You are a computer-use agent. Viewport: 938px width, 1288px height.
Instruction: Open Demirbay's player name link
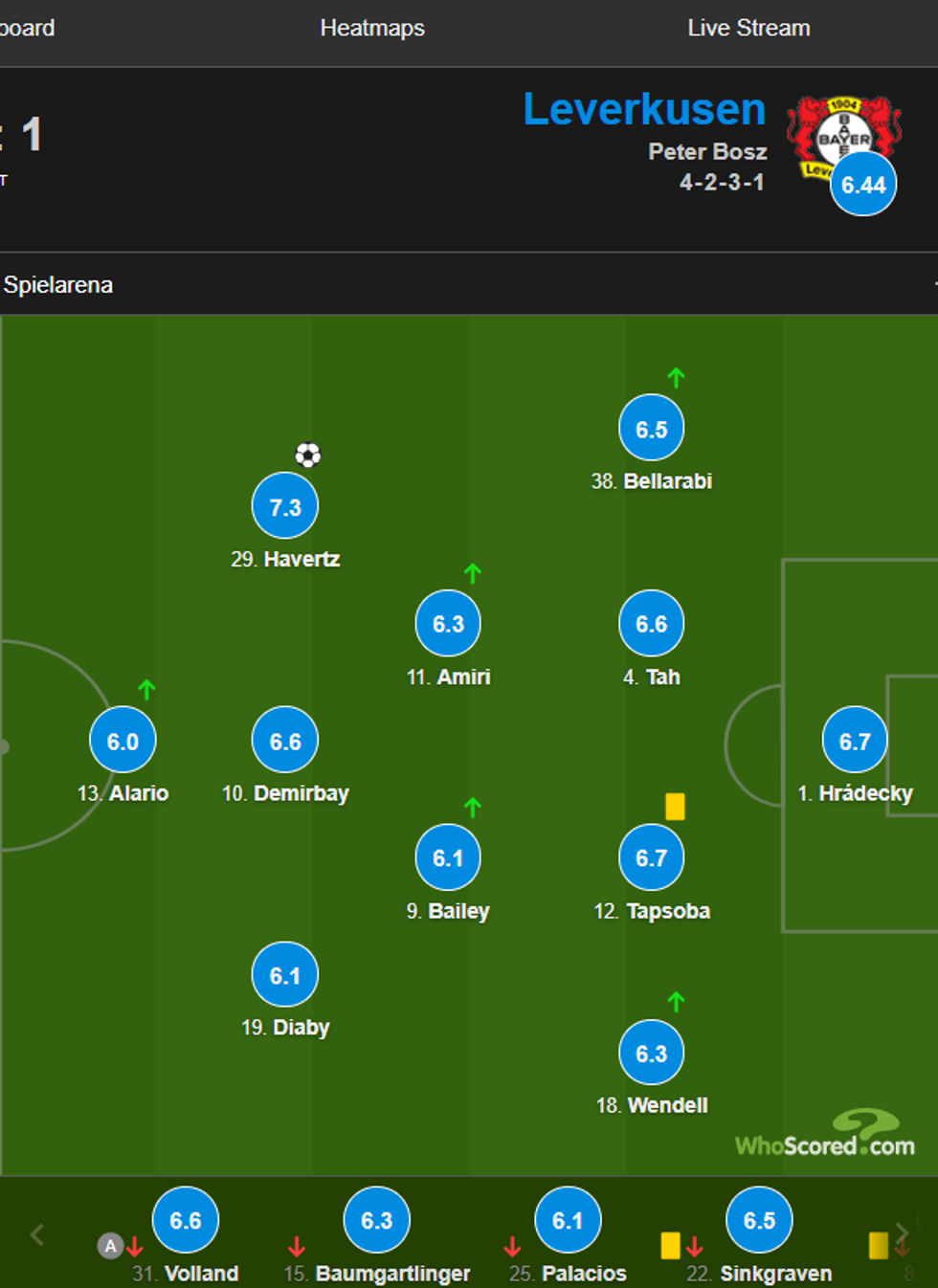tap(301, 793)
